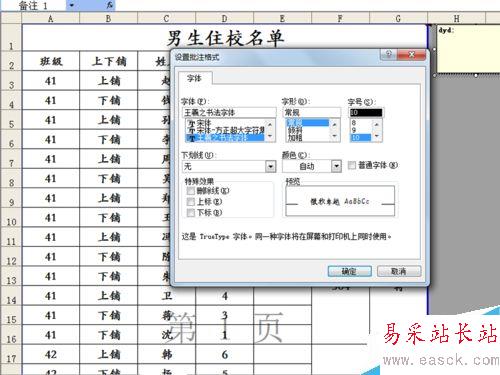The width and height of the screenshot is (500, 375).
Task: Click the dialog help question-mark button
Action: [x=388, y=54]
